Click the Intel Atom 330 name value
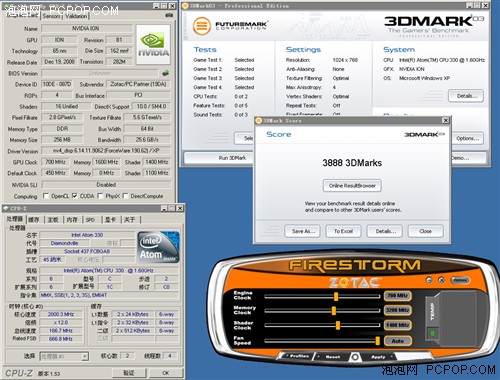This screenshot has width=500, height=380. [x=87, y=235]
